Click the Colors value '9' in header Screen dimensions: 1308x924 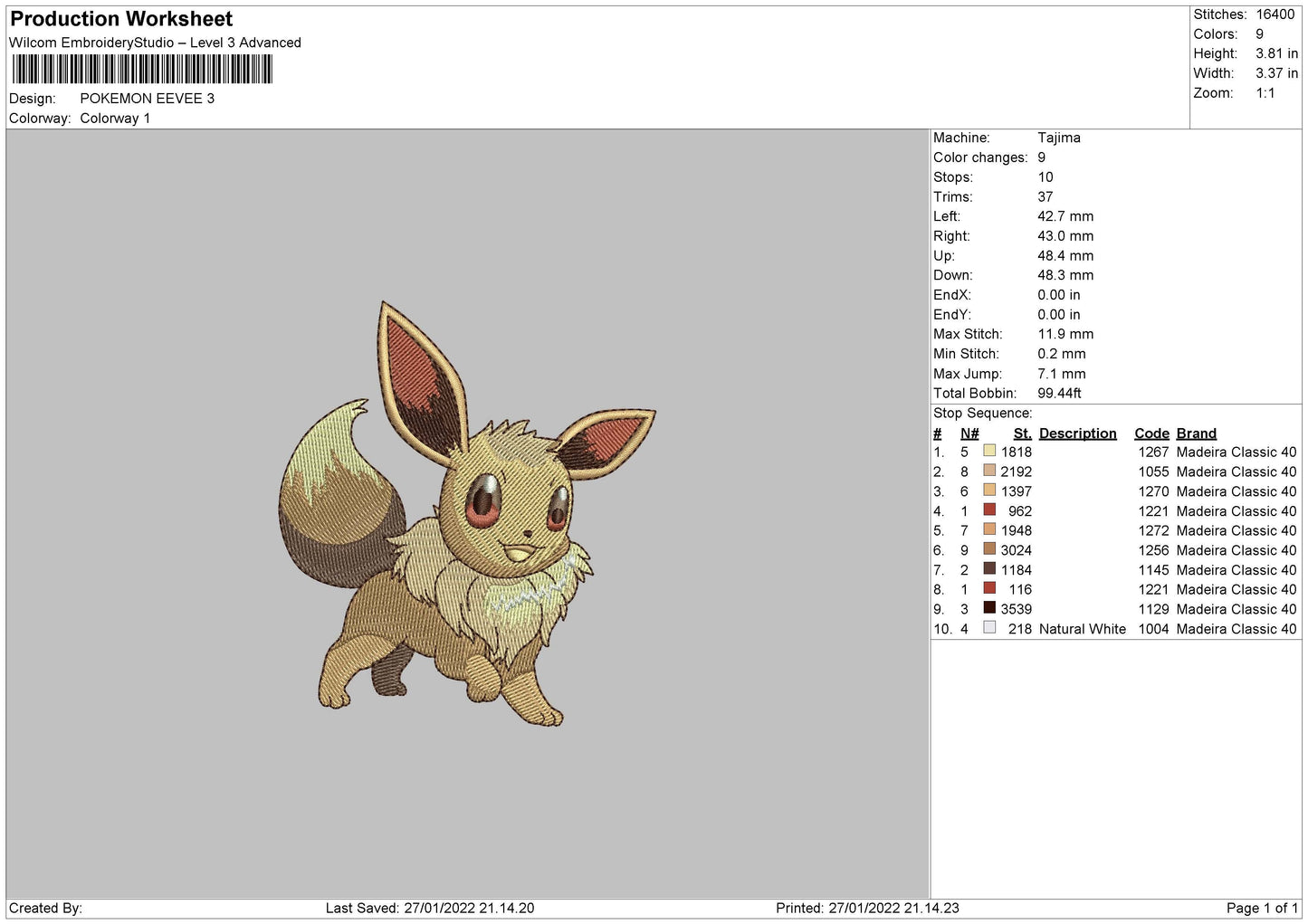(x=1259, y=34)
